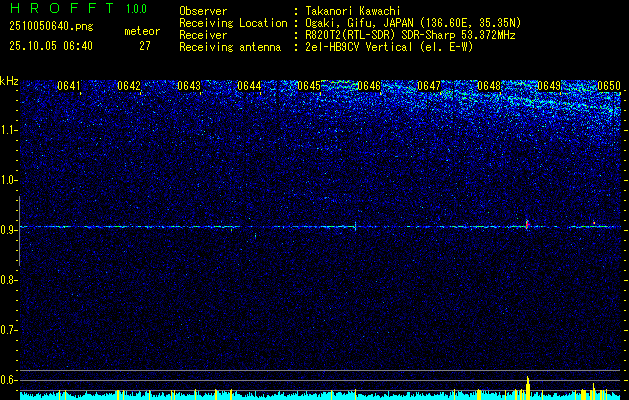Click the 0.9 kHz axis label
This screenshot has width=629, height=400.
8,230
